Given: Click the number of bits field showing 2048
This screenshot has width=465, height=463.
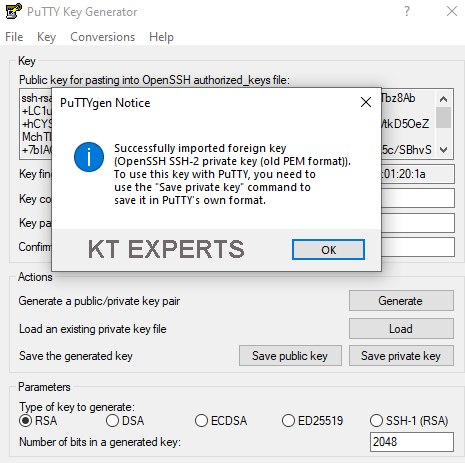Looking at the screenshot, I should [412, 442].
